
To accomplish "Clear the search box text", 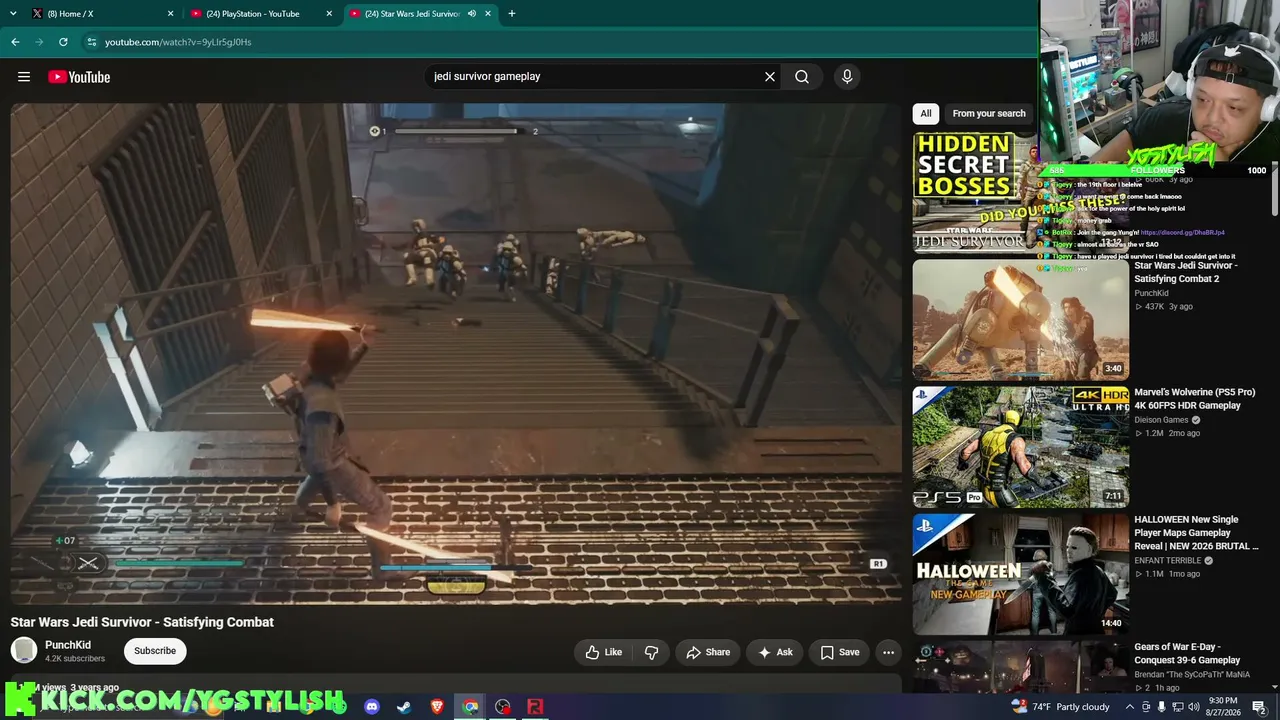I will (770, 77).
